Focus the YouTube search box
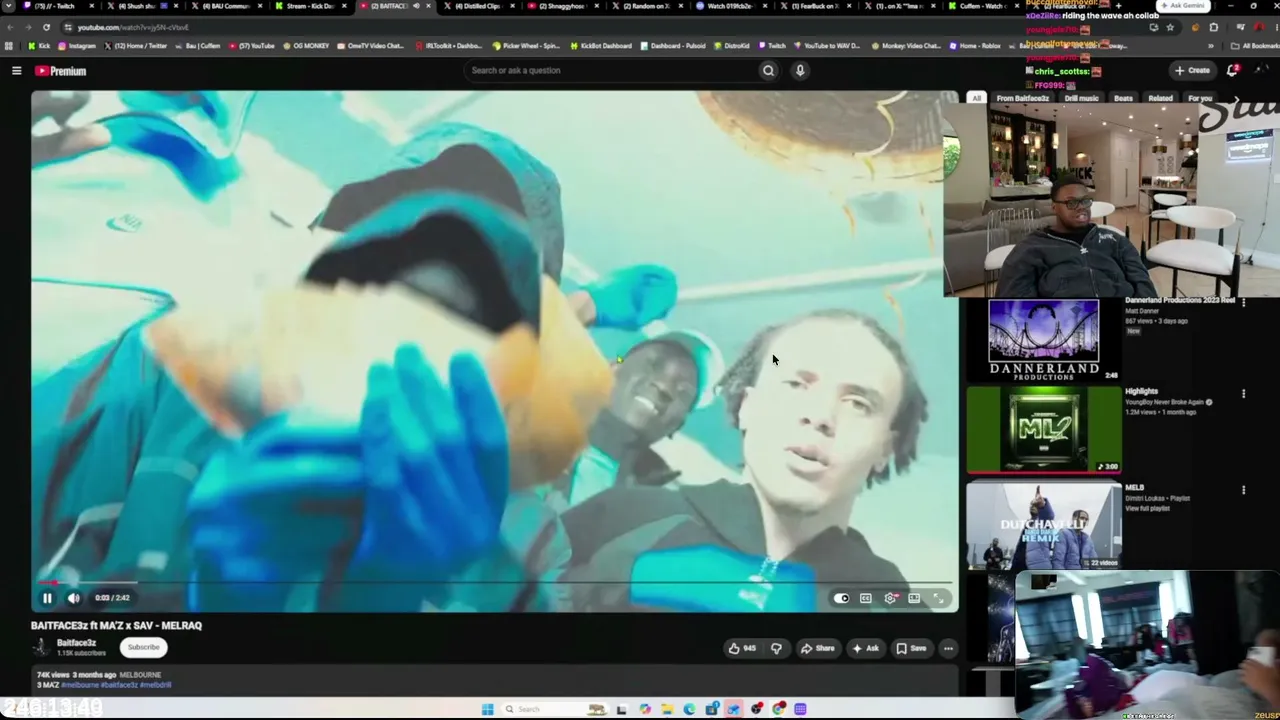This screenshot has height=720, width=1280. coord(611,70)
